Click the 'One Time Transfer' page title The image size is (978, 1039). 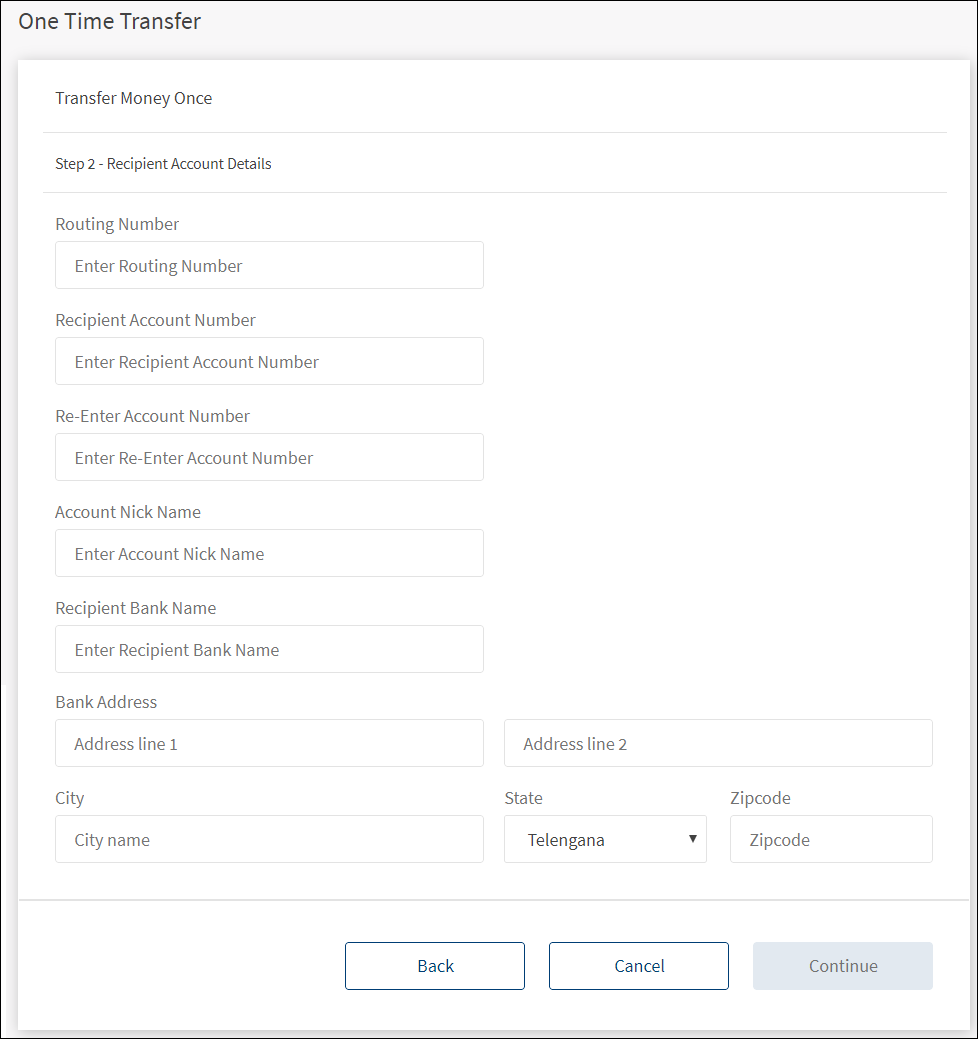pyautogui.click(x=110, y=21)
